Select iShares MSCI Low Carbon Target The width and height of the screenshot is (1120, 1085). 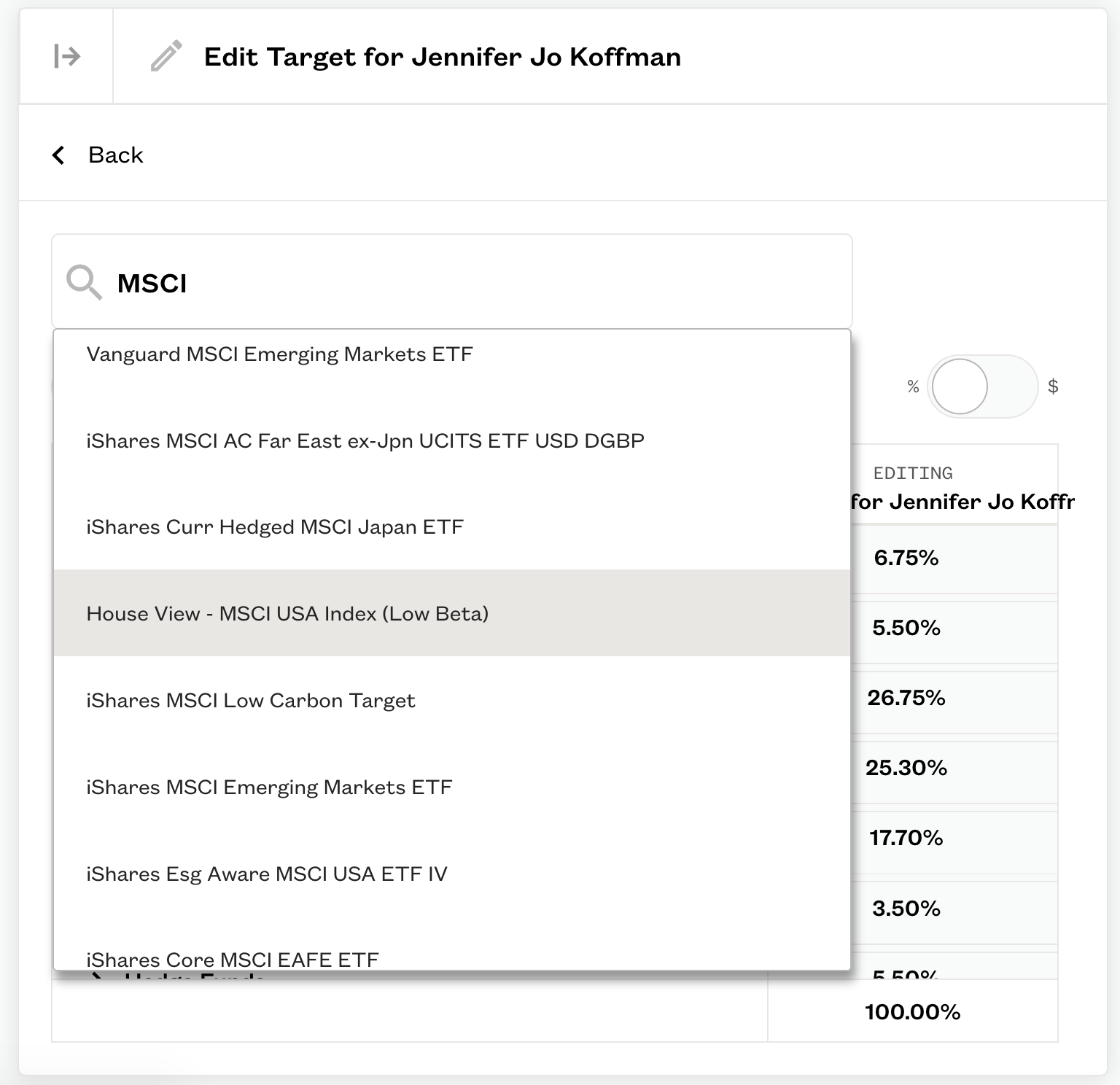coord(452,700)
